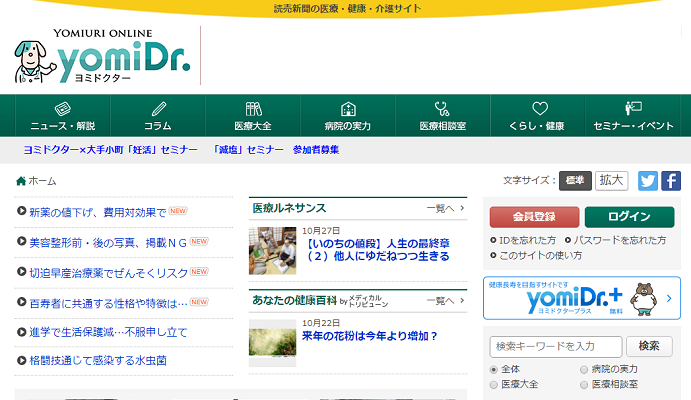Select the 全体 search scope radio button
The image size is (691, 400).
[x=494, y=370]
